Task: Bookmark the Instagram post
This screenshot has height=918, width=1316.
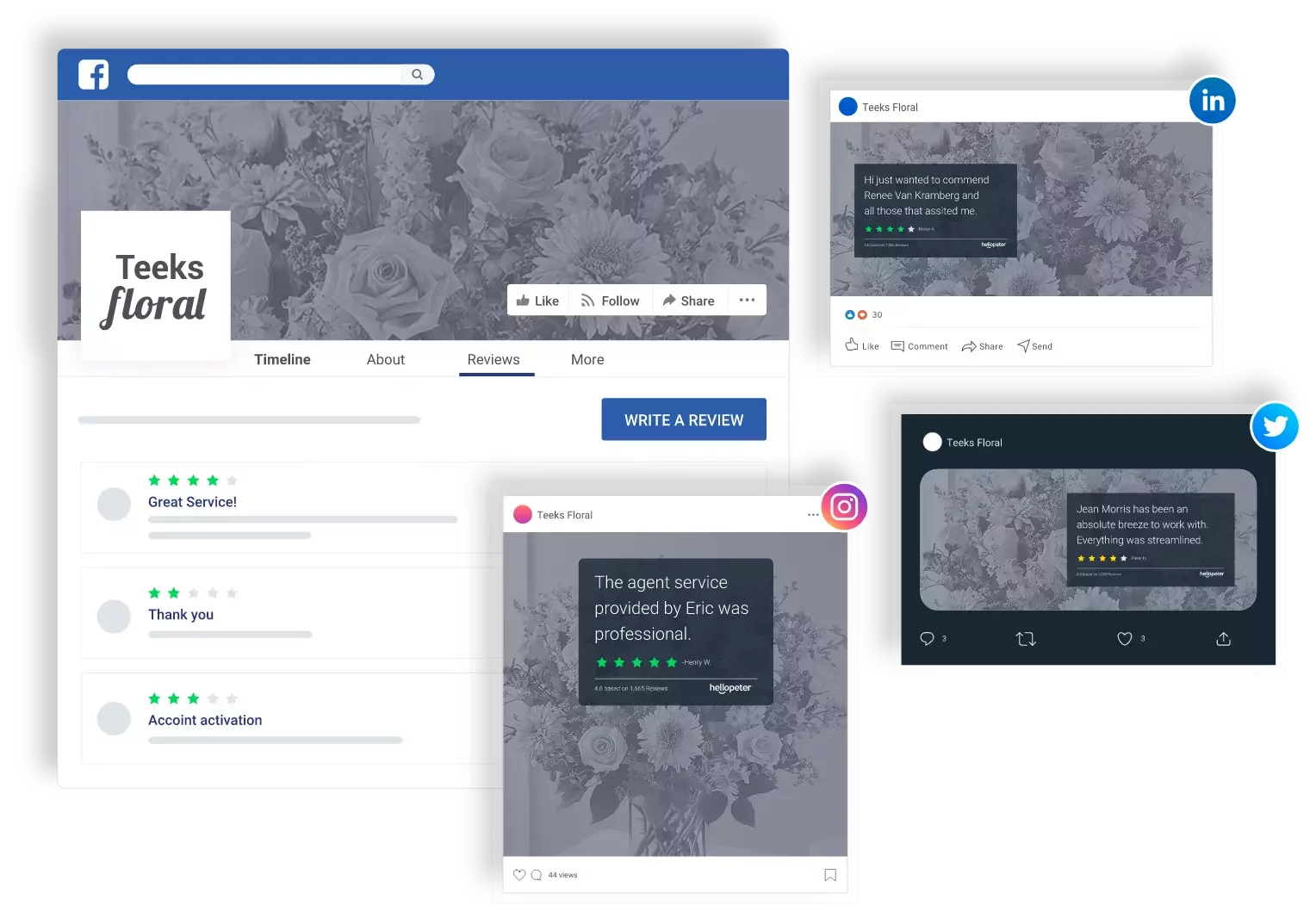Action: coord(829,874)
